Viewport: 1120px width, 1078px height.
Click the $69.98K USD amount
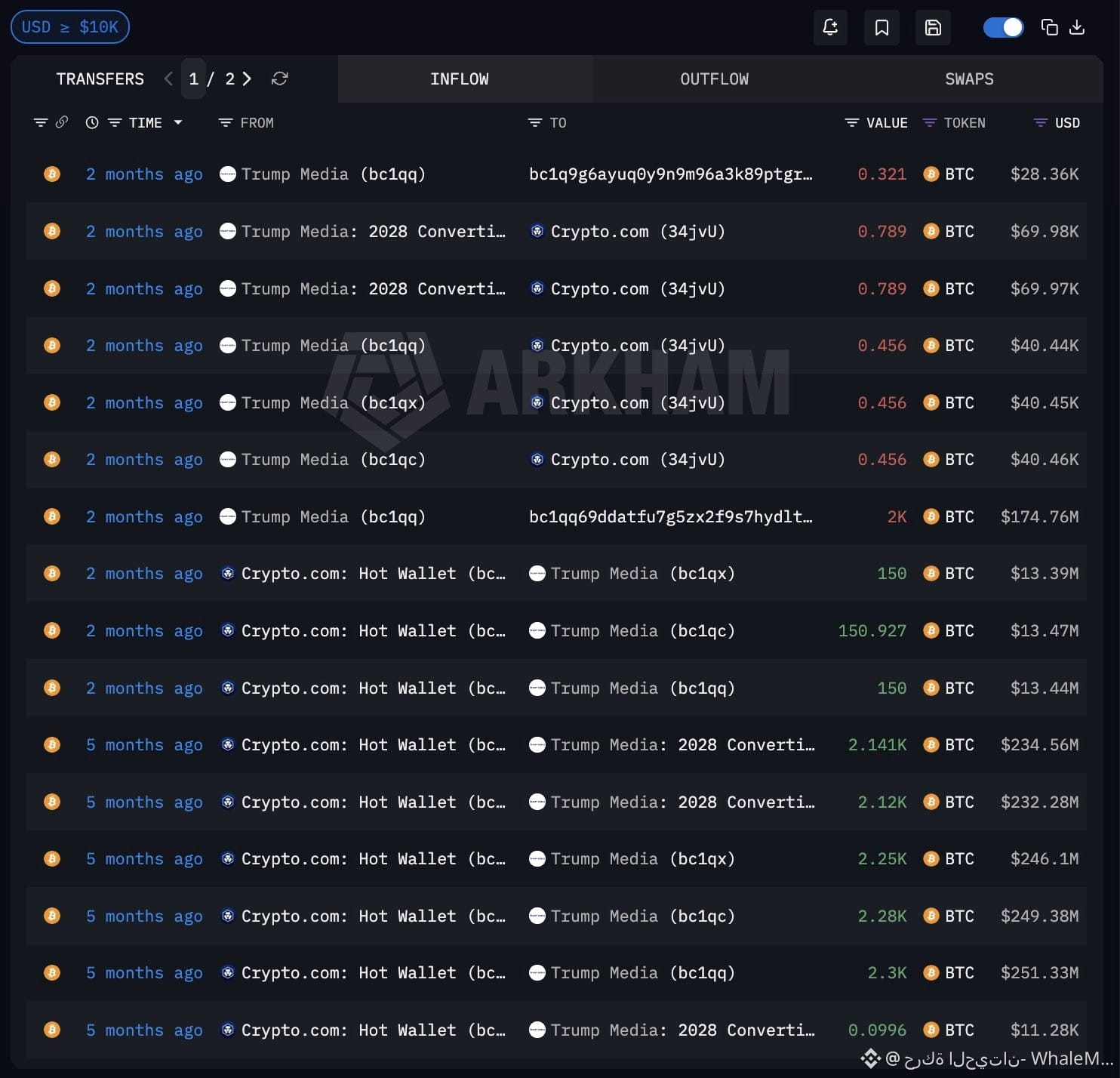(x=1045, y=231)
